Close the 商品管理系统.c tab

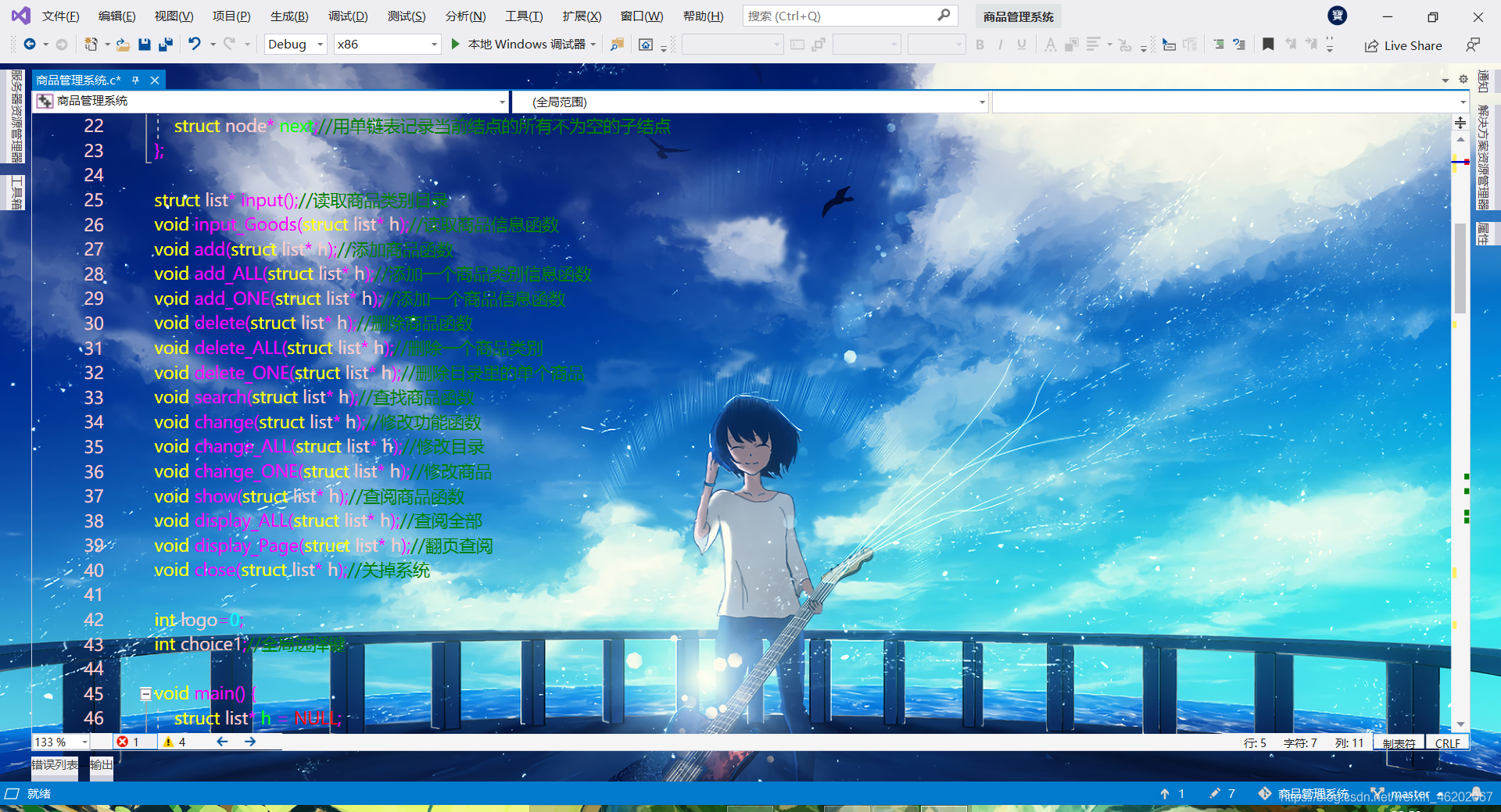(155, 80)
